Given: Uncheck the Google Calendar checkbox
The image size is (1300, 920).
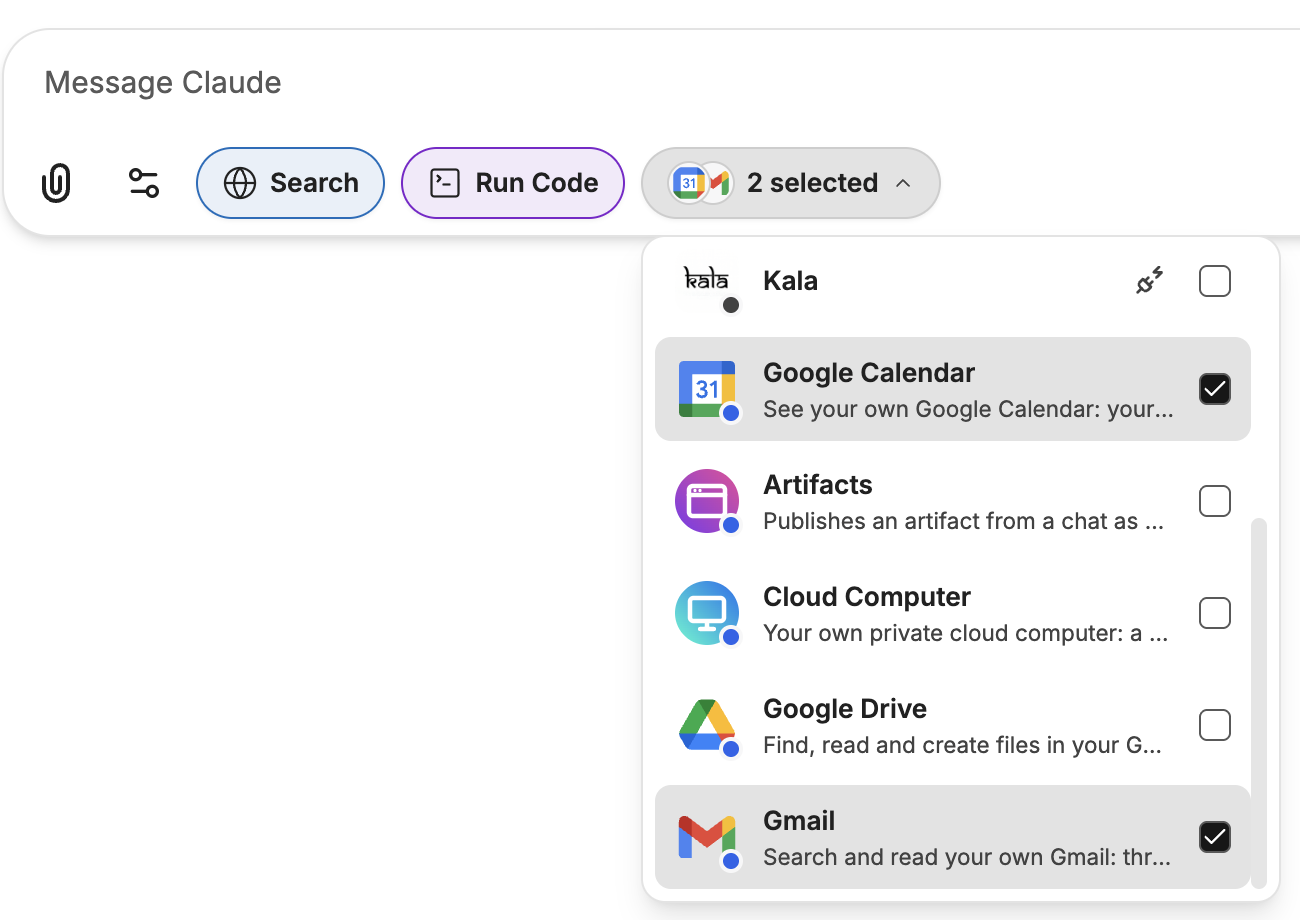Looking at the screenshot, I should (1215, 389).
